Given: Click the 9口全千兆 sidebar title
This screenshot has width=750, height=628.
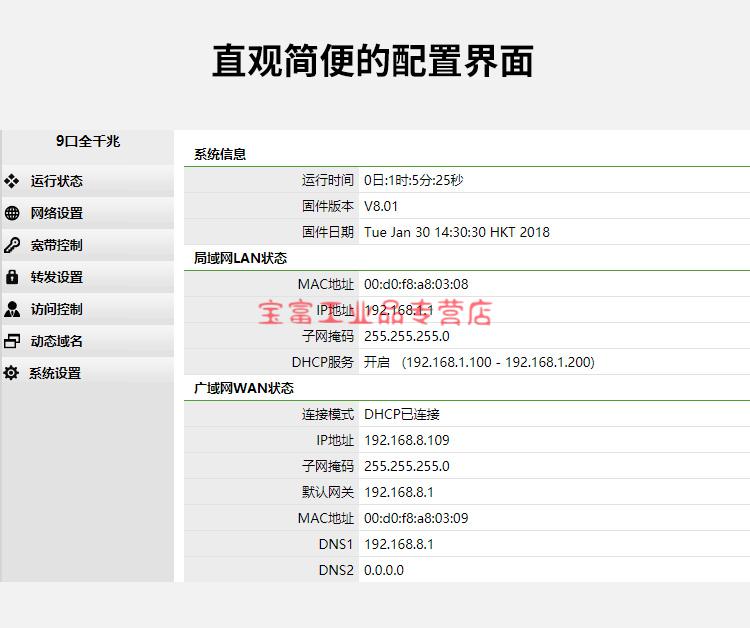Looking at the screenshot, I should (88, 141).
